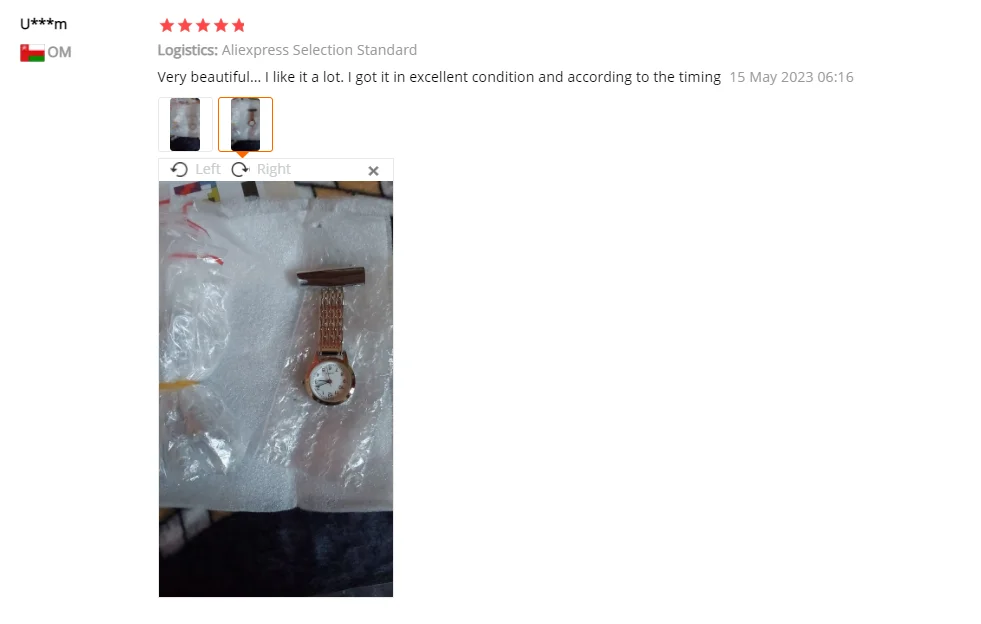The width and height of the screenshot is (981, 624).
Task: Click the review text "Very beautiful..."
Action: click(x=439, y=77)
